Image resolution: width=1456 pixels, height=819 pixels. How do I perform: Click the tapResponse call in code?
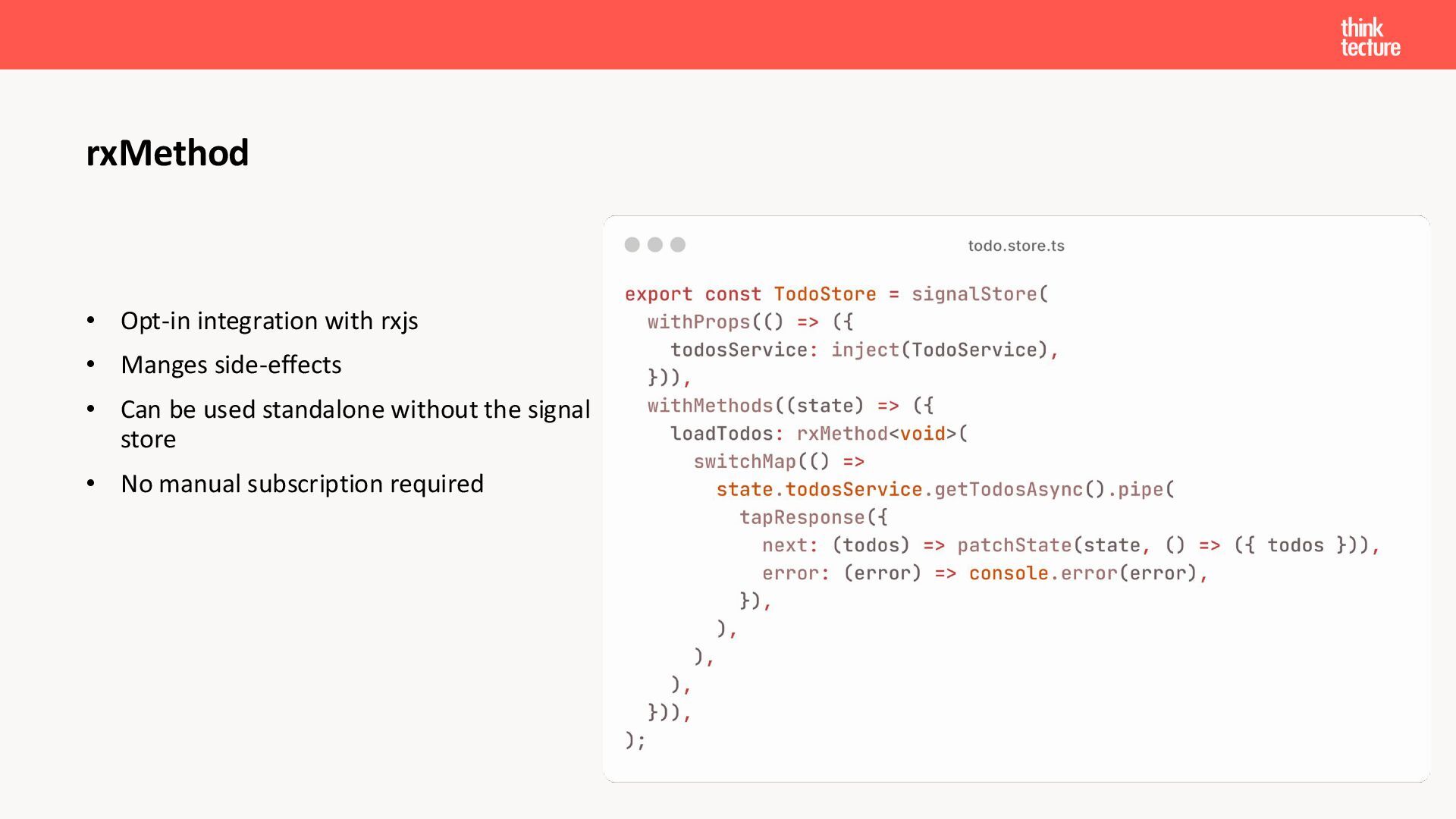click(x=802, y=518)
